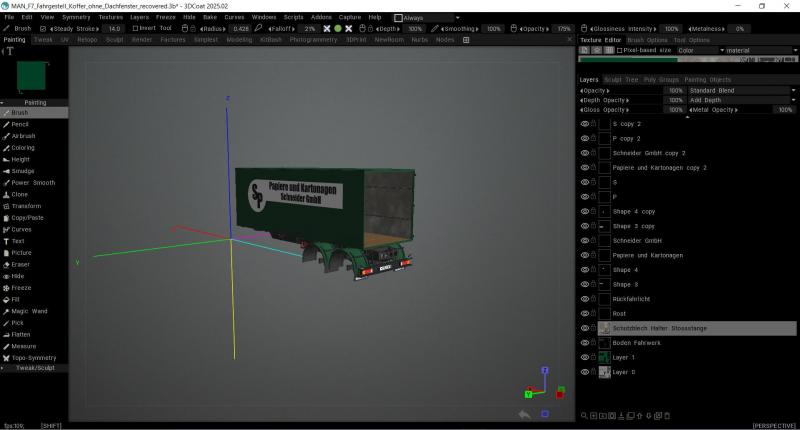Select the Magic Wand tool
This screenshot has width=800, height=430.
coord(29,311)
